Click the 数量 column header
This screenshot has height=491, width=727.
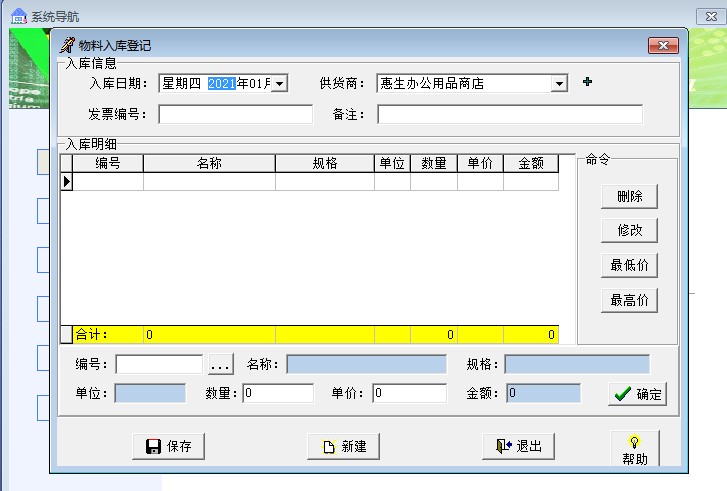pyautogui.click(x=434, y=163)
